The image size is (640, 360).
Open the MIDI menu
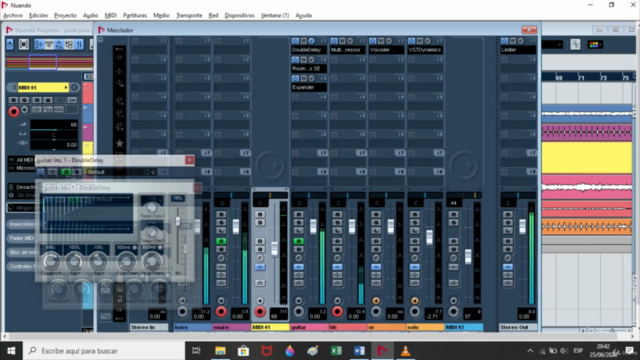pos(111,15)
